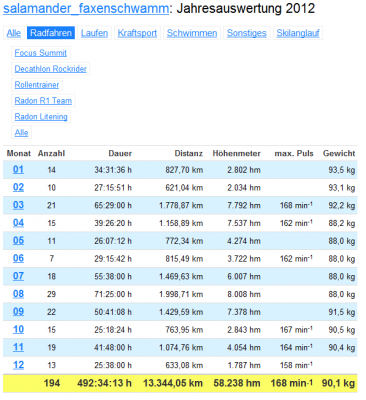Click the 168 min-1 pulse in row 03
This screenshot has width=366, height=400.
(296, 205)
